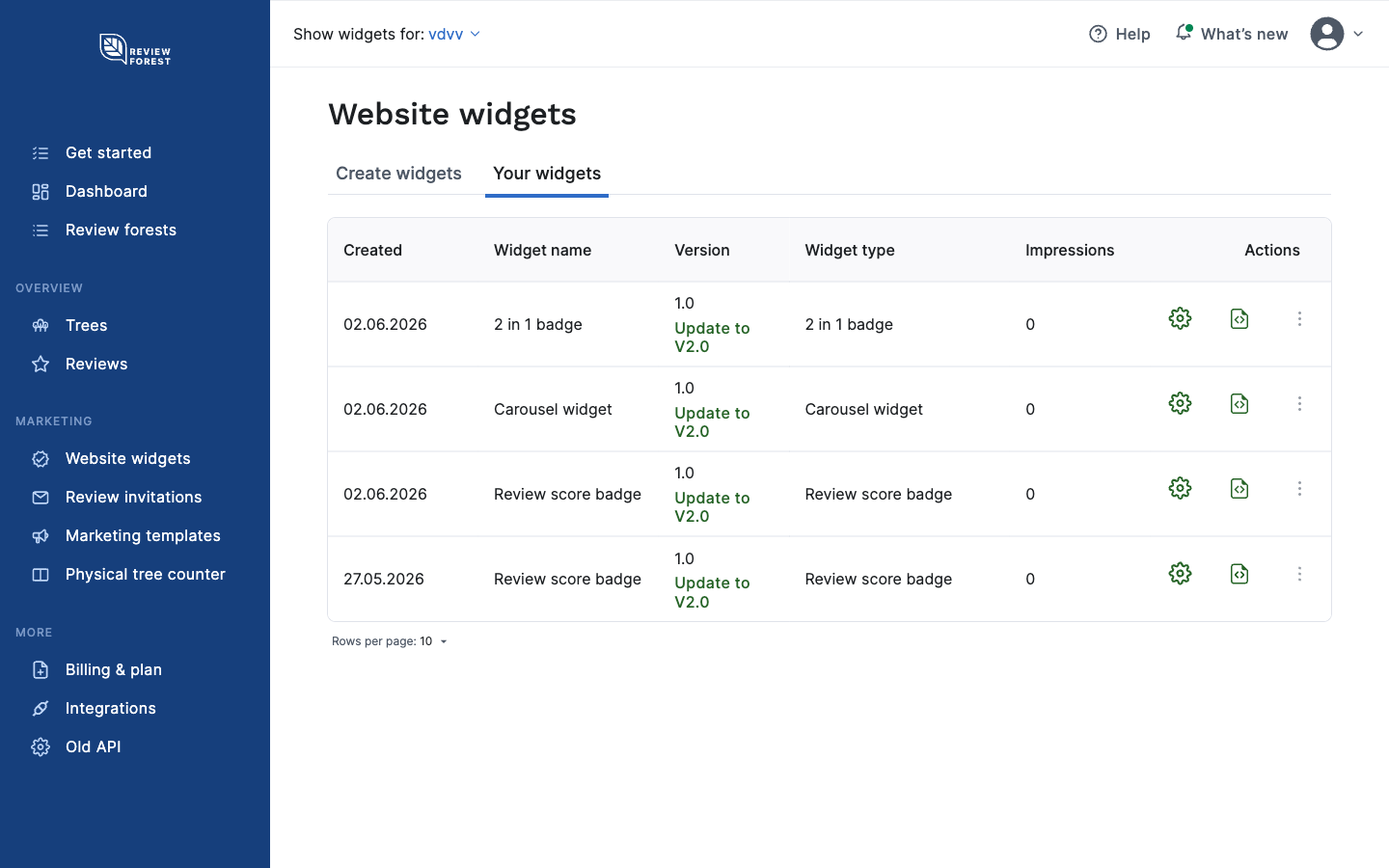Open settings for the 02.06.2026 Review score badge

coord(1180,488)
